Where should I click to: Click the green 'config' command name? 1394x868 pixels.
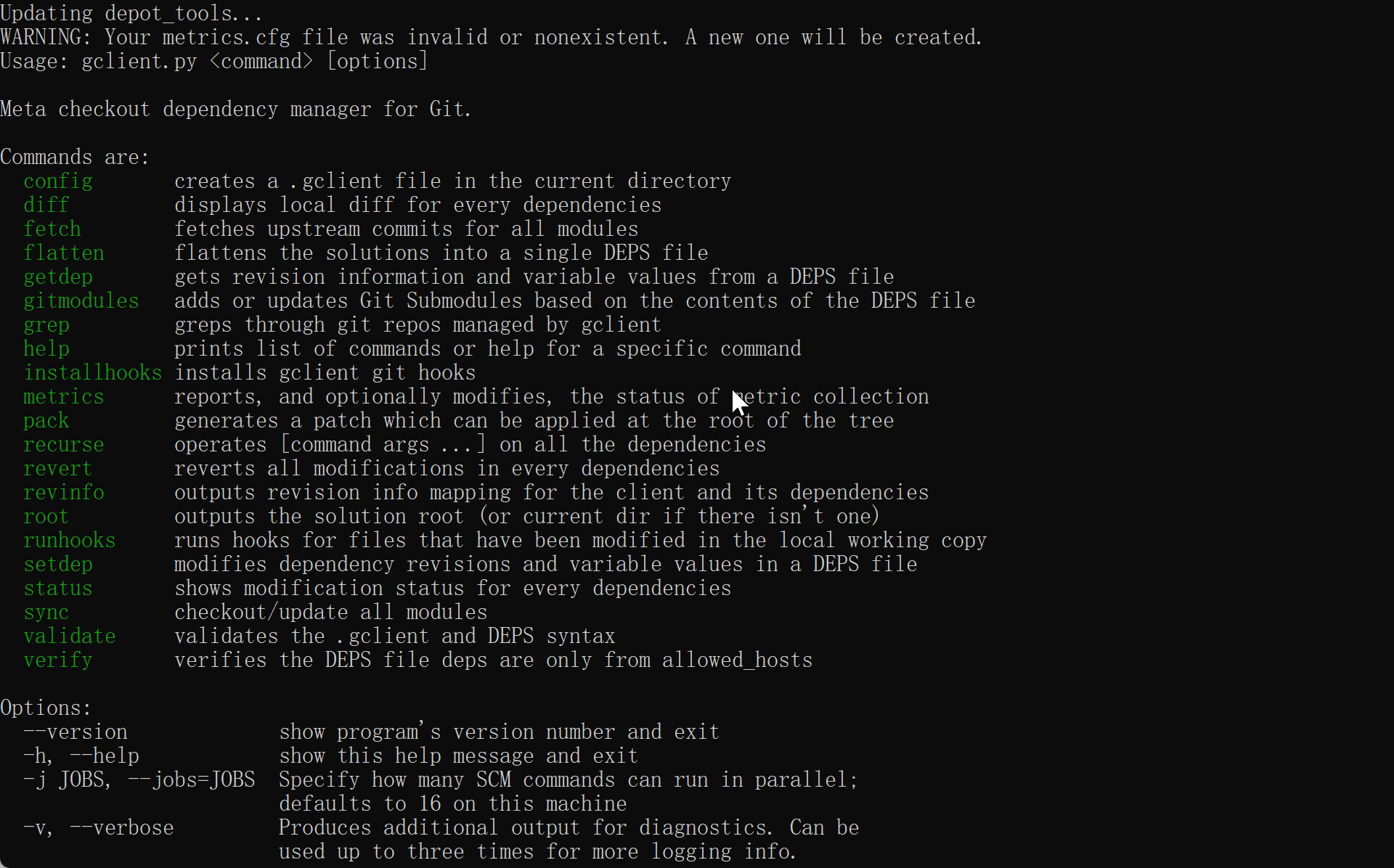click(x=58, y=181)
